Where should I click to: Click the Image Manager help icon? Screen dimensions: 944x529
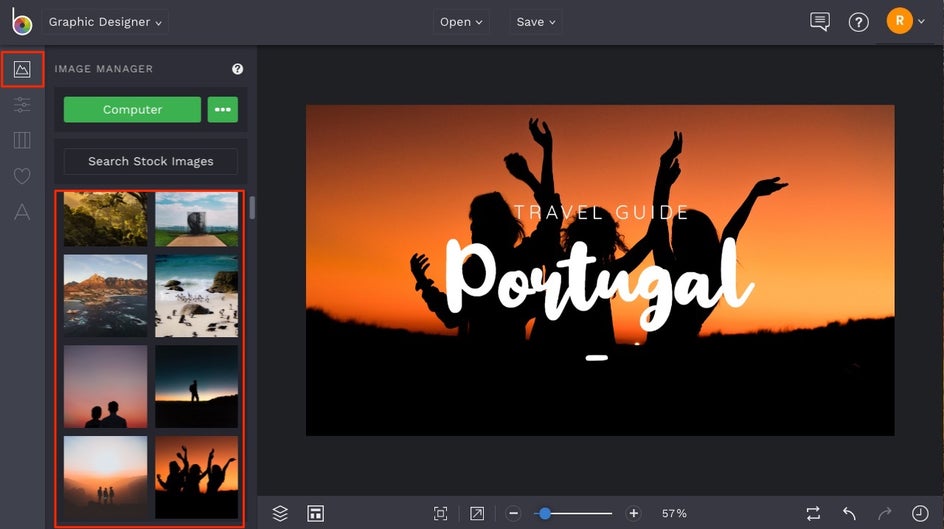click(x=238, y=69)
